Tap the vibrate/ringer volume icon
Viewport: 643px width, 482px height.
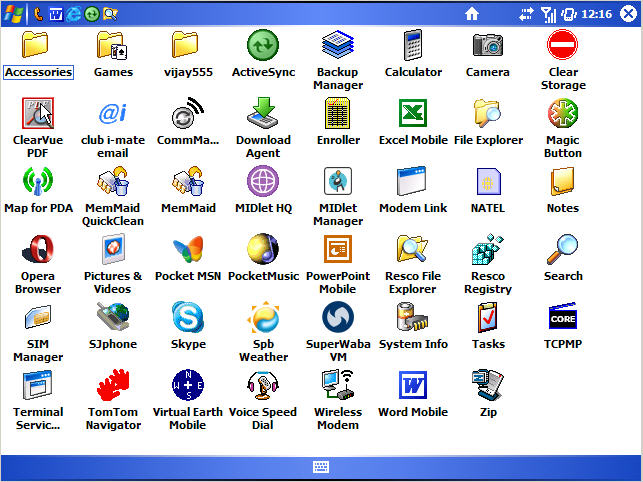569,14
